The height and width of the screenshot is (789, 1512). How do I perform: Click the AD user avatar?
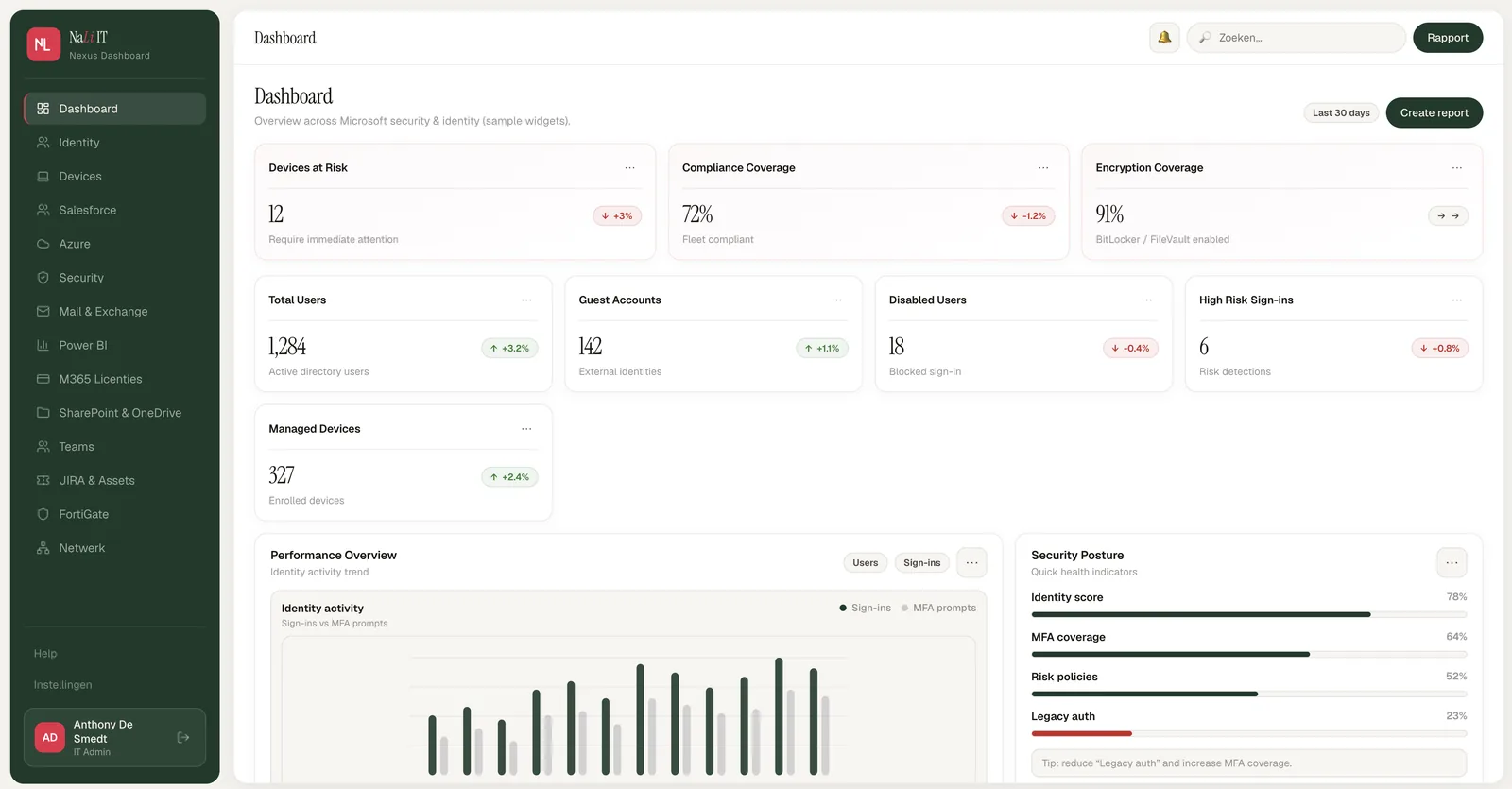(49, 738)
